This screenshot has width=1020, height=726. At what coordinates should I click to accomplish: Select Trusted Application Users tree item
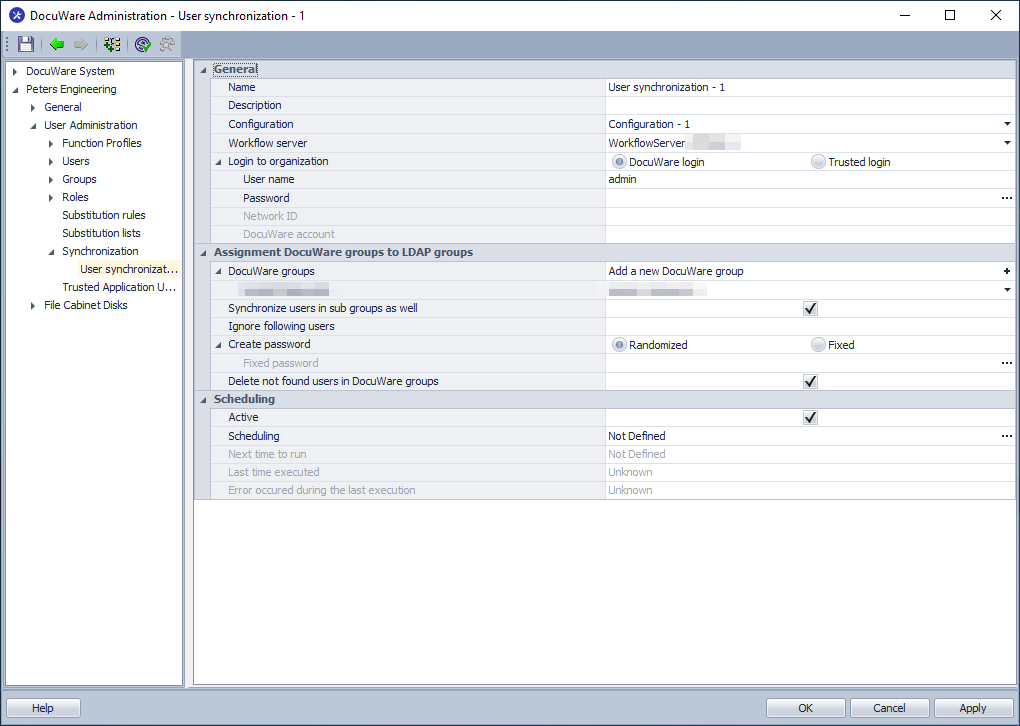click(x=118, y=287)
